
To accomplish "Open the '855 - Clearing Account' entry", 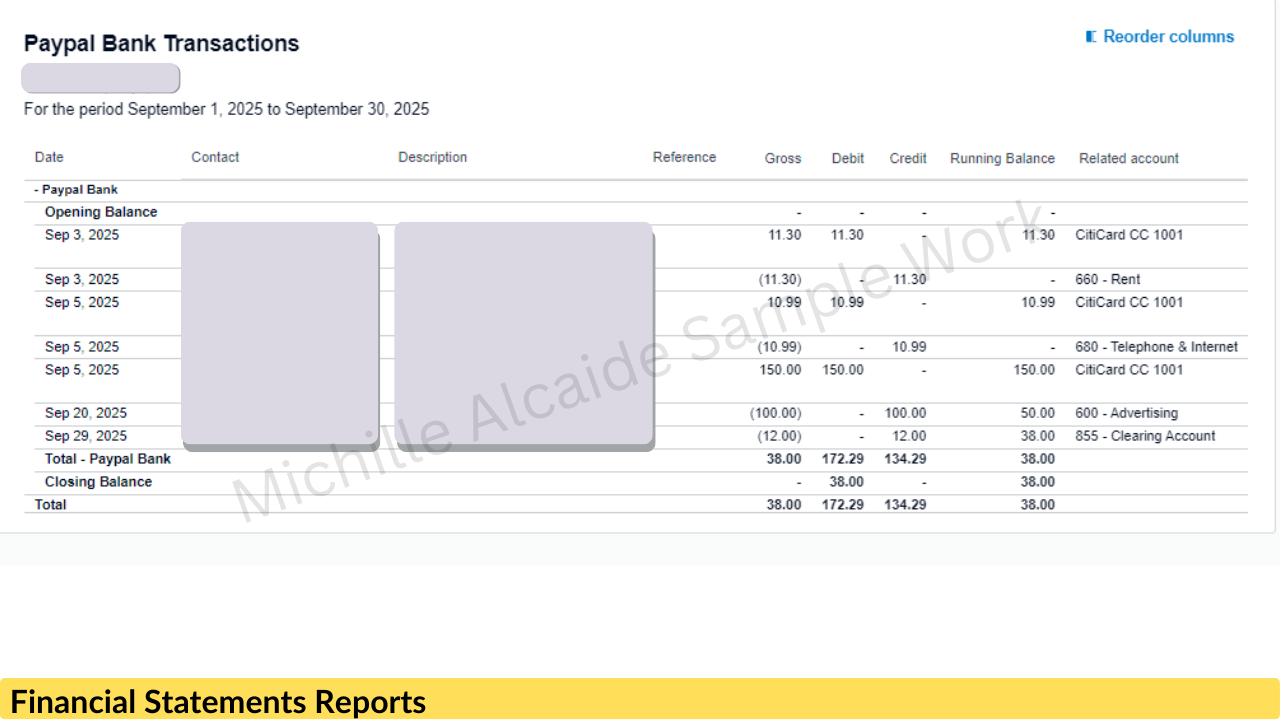I will click(1146, 436).
